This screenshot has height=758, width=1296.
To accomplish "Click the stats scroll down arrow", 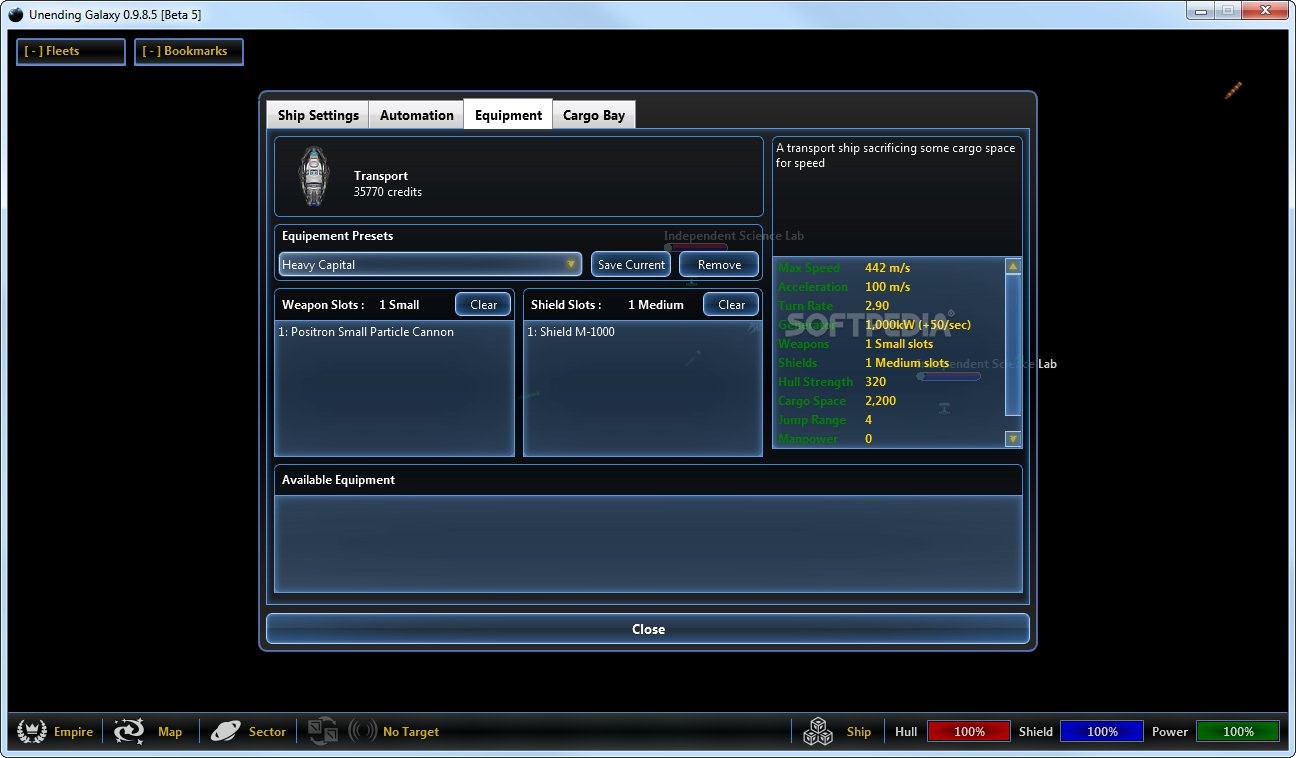I will coord(1013,438).
